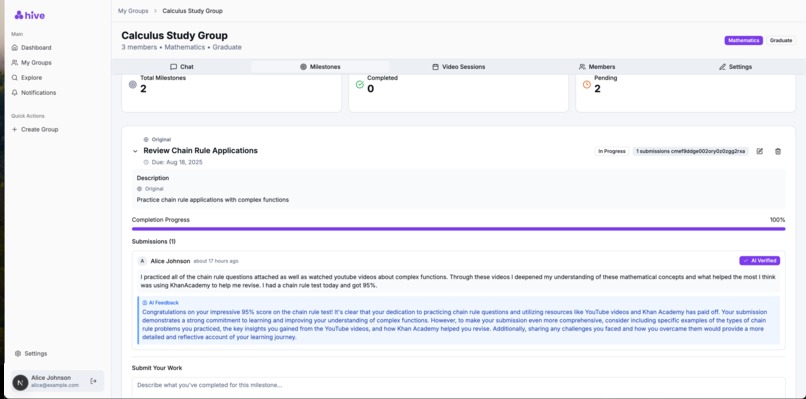Delete the Review Chain Rule Applications milestone

[778, 151]
